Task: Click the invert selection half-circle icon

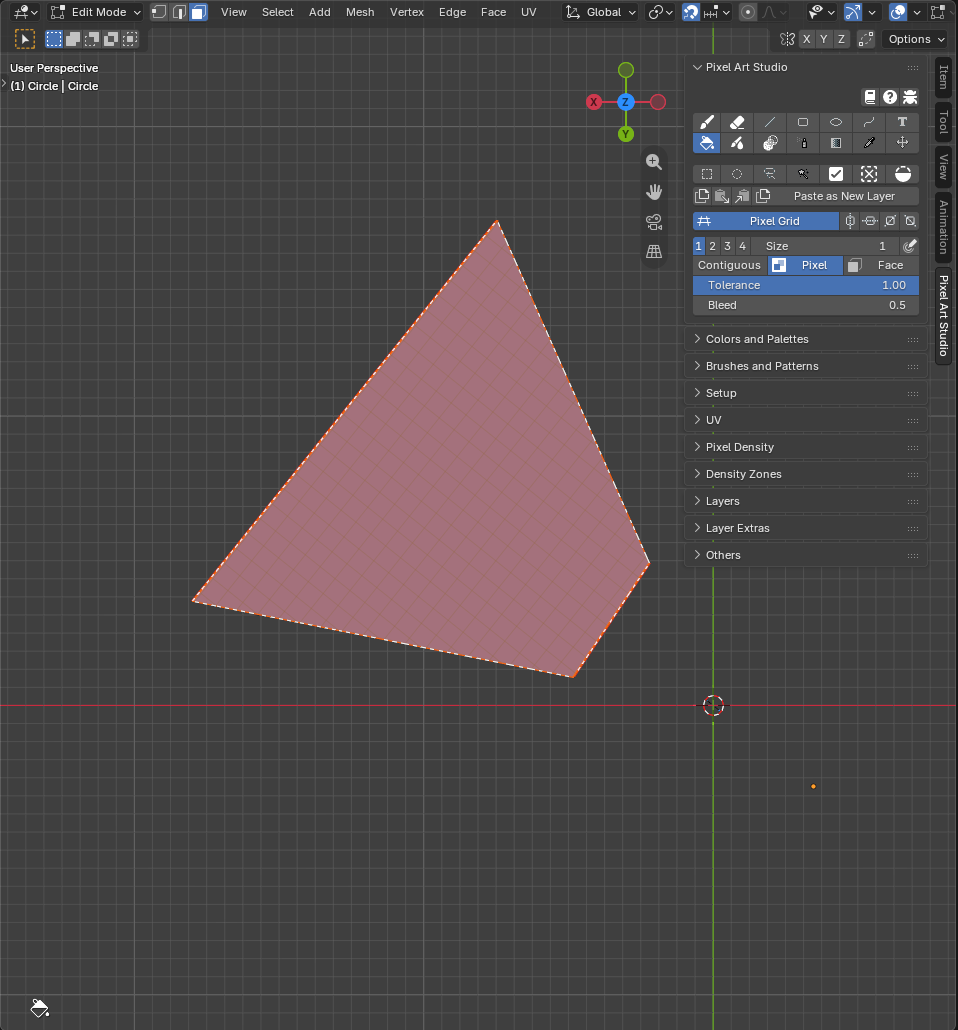Action: click(x=902, y=174)
